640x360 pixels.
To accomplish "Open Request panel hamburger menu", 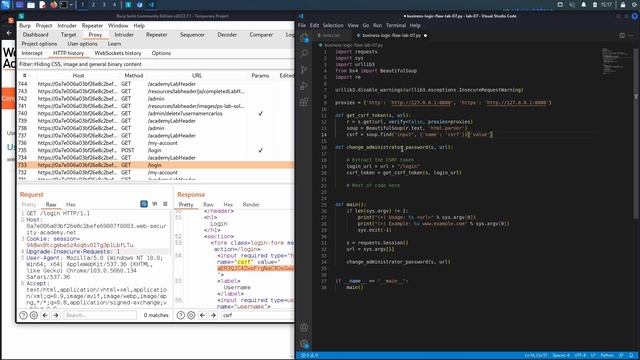I will tap(165, 204).
